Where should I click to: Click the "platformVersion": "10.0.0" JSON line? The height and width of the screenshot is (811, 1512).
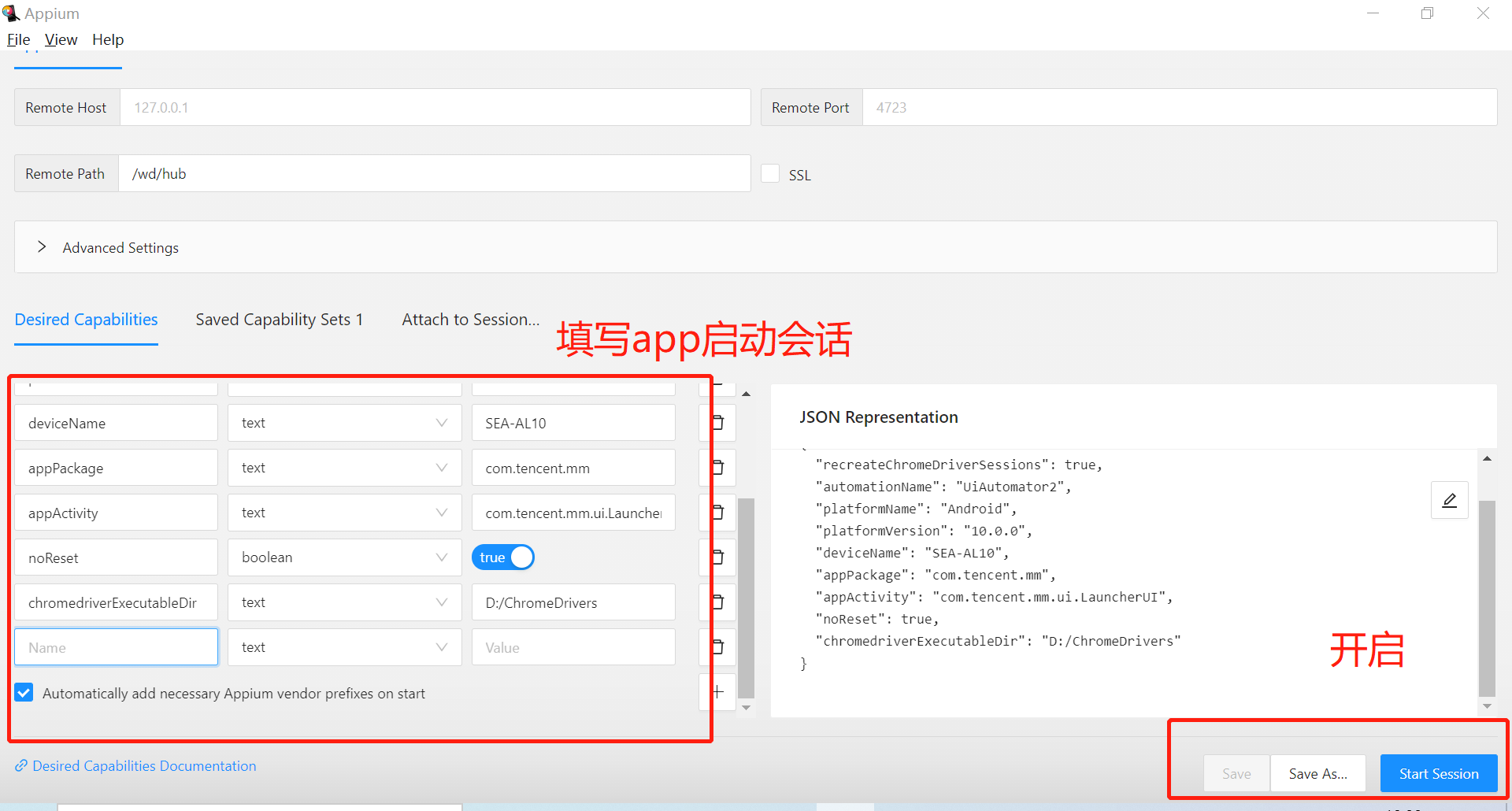click(924, 531)
